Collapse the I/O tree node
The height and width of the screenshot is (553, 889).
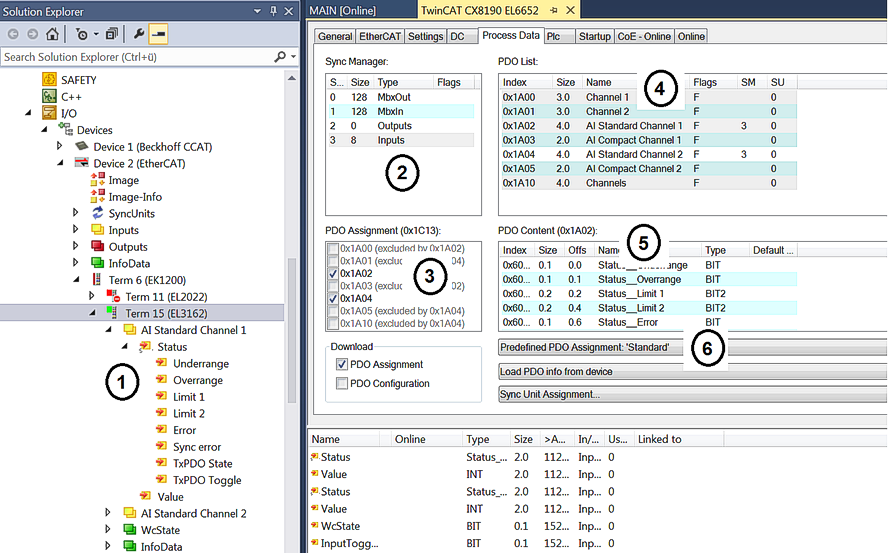28,113
